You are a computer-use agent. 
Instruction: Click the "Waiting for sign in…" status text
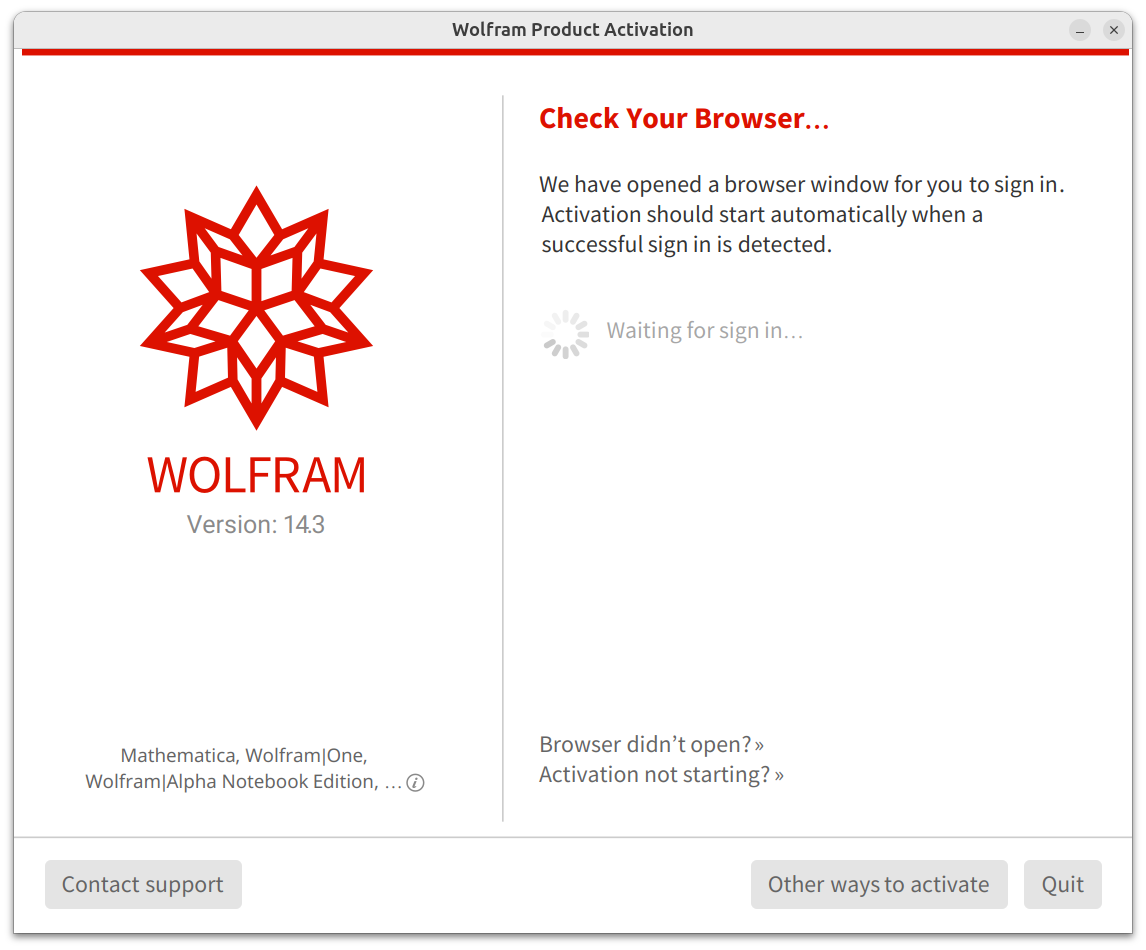tap(705, 331)
